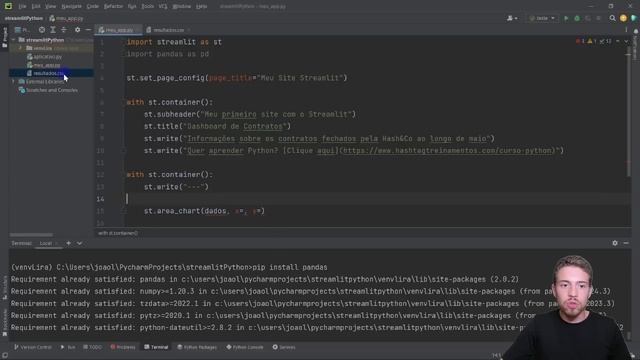
Task: Click the Run with Coverage icon
Action: (x=588, y=18)
